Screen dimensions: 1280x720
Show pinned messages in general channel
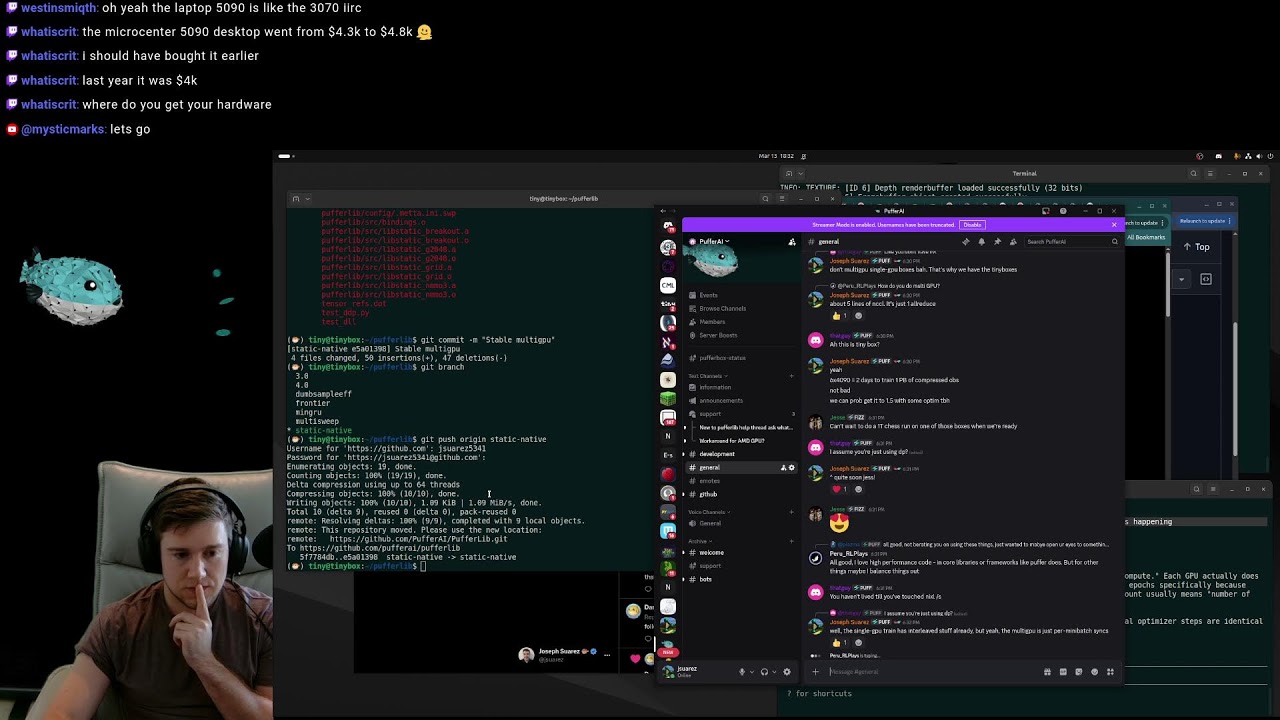[997, 242]
